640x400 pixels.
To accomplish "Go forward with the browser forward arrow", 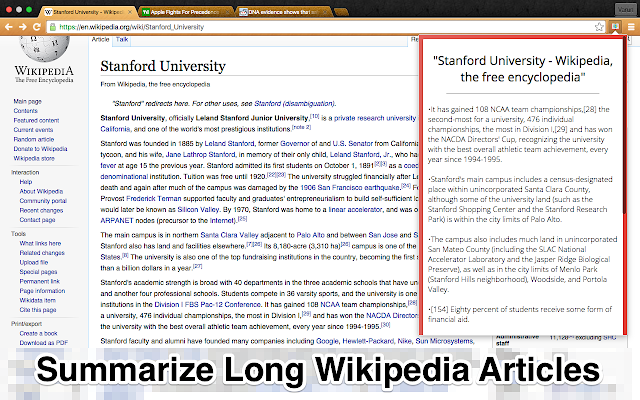I will (23, 27).
